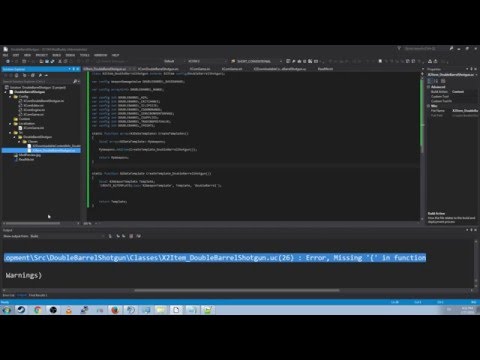Click the Solution Explorer search magnifier icon
480x360 pixels.
pyautogui.click(x=75, y=81)
